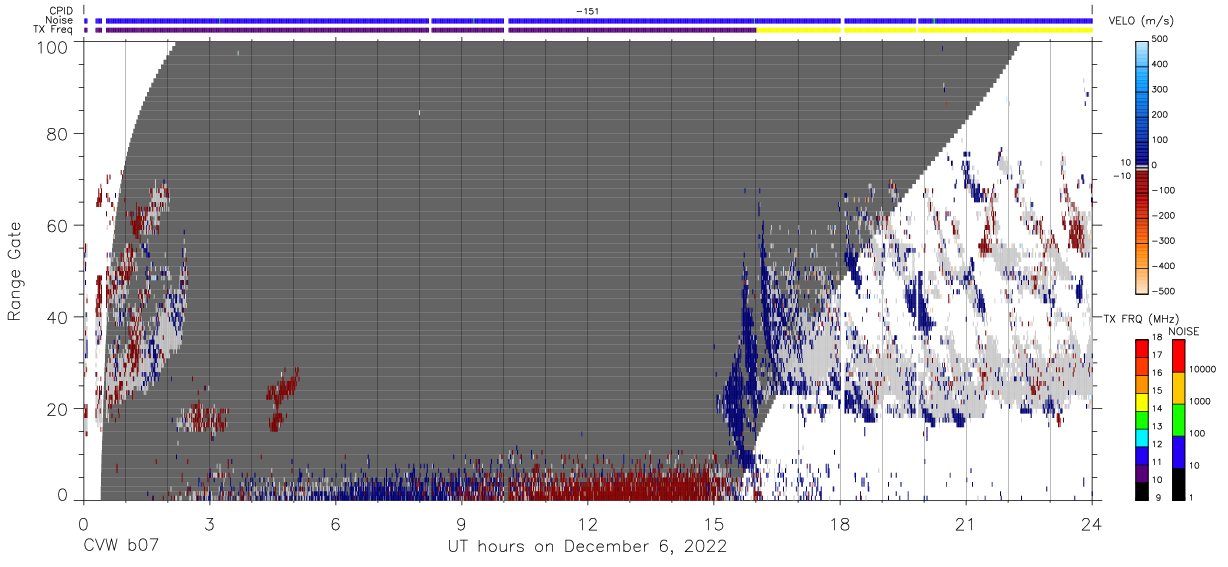Click the 24 tick on UT hours axis
The height and width of the screenshot is (567, 1228).
point(1091,524)
